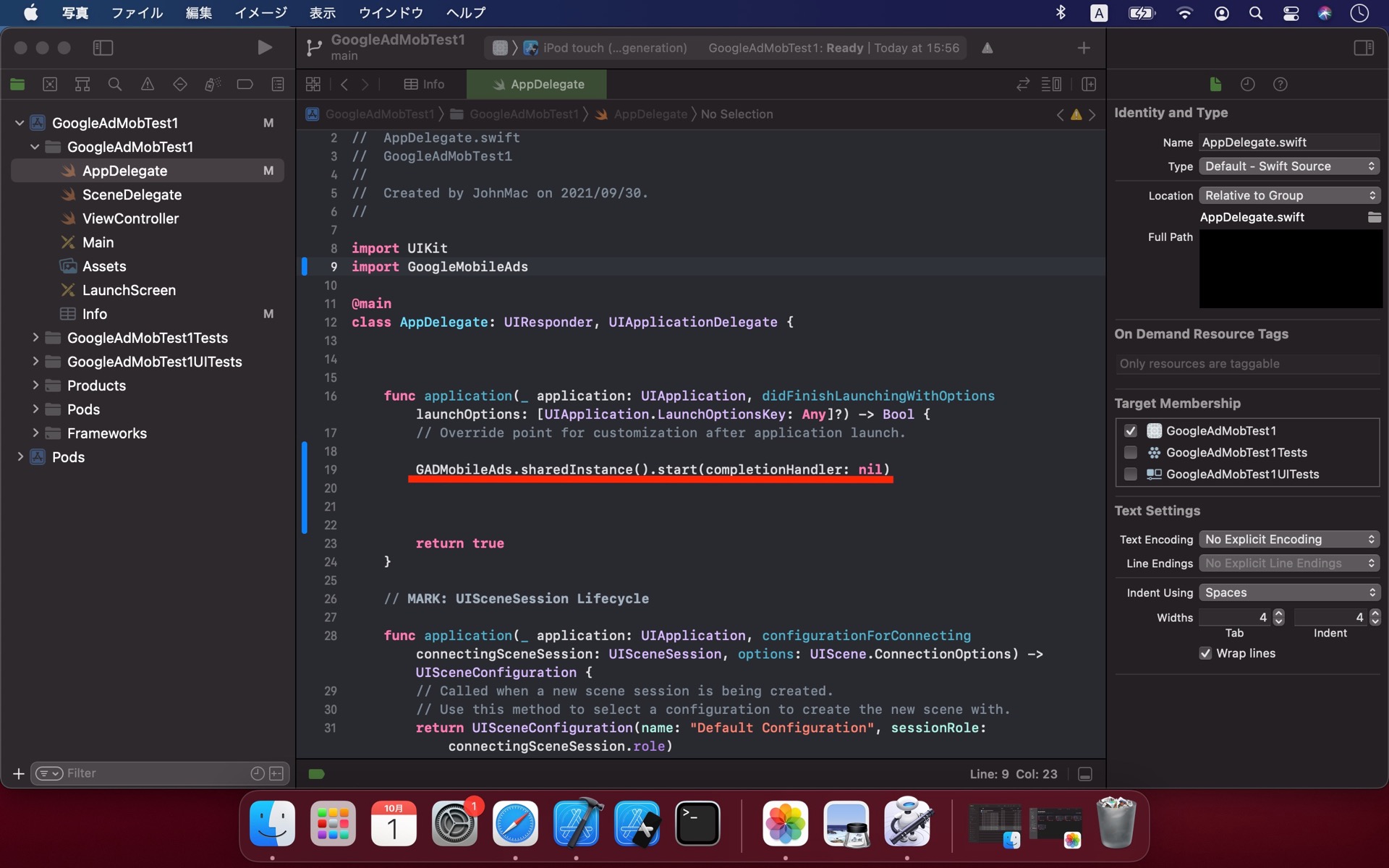
Task: Select the Quick Help inspector icon
Action: (x=1280, y=84)
